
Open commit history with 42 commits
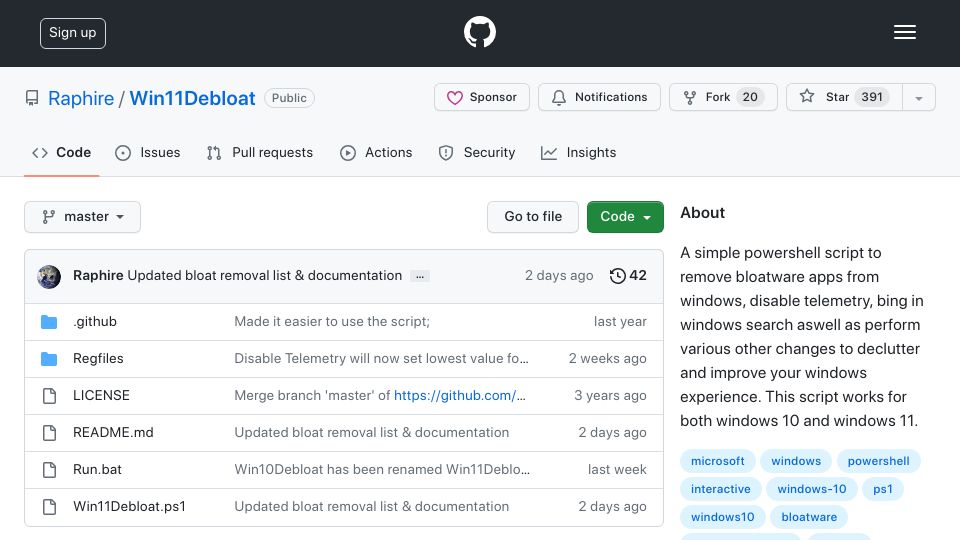pyautogui.click(x=628, y=276)
